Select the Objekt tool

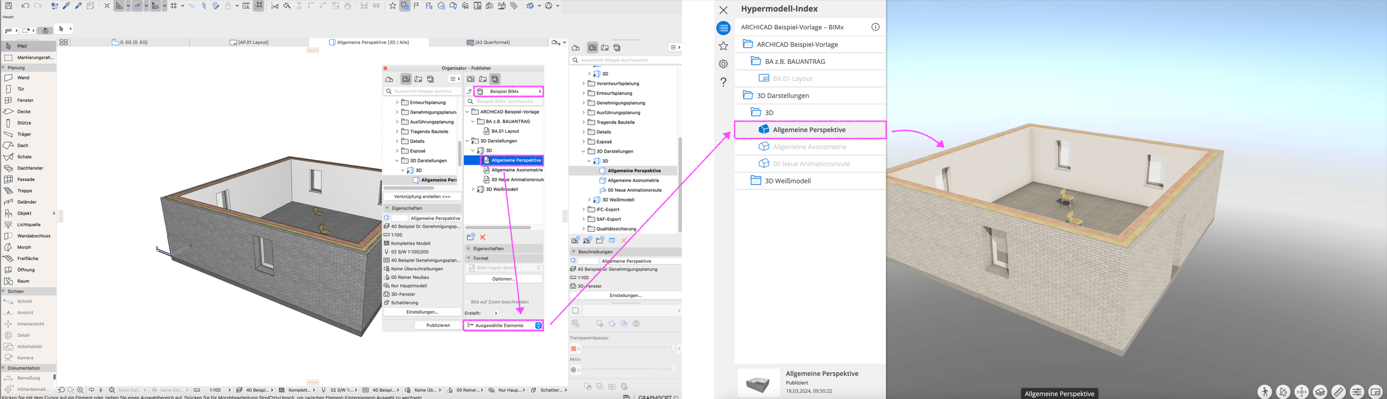coord(28,213)
